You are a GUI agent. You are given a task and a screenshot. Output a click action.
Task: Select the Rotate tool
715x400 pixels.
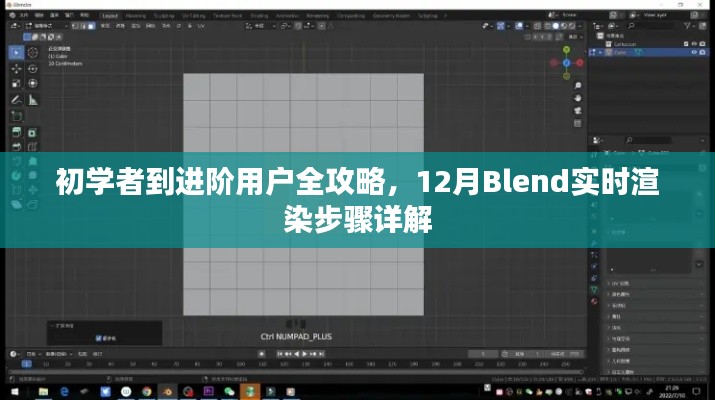tap(32, 69)
